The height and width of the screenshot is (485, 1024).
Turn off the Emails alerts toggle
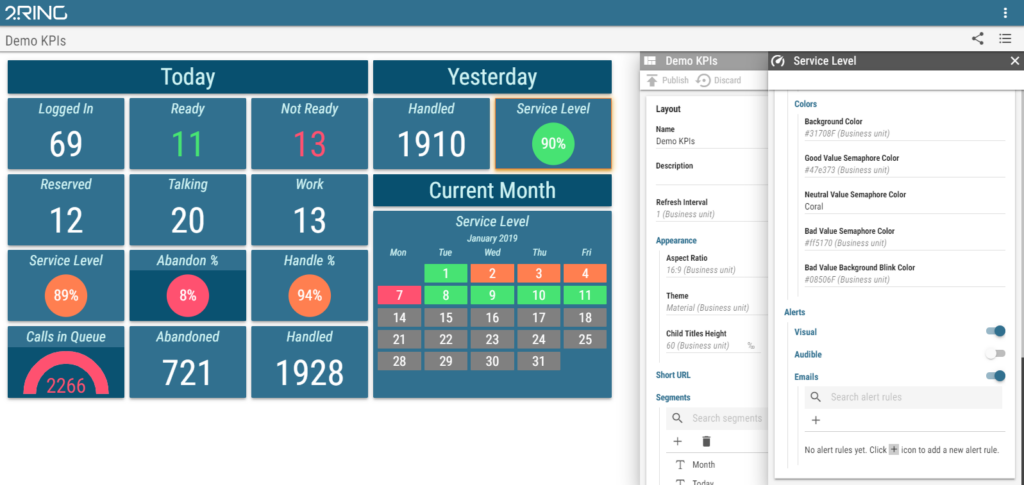994,376
